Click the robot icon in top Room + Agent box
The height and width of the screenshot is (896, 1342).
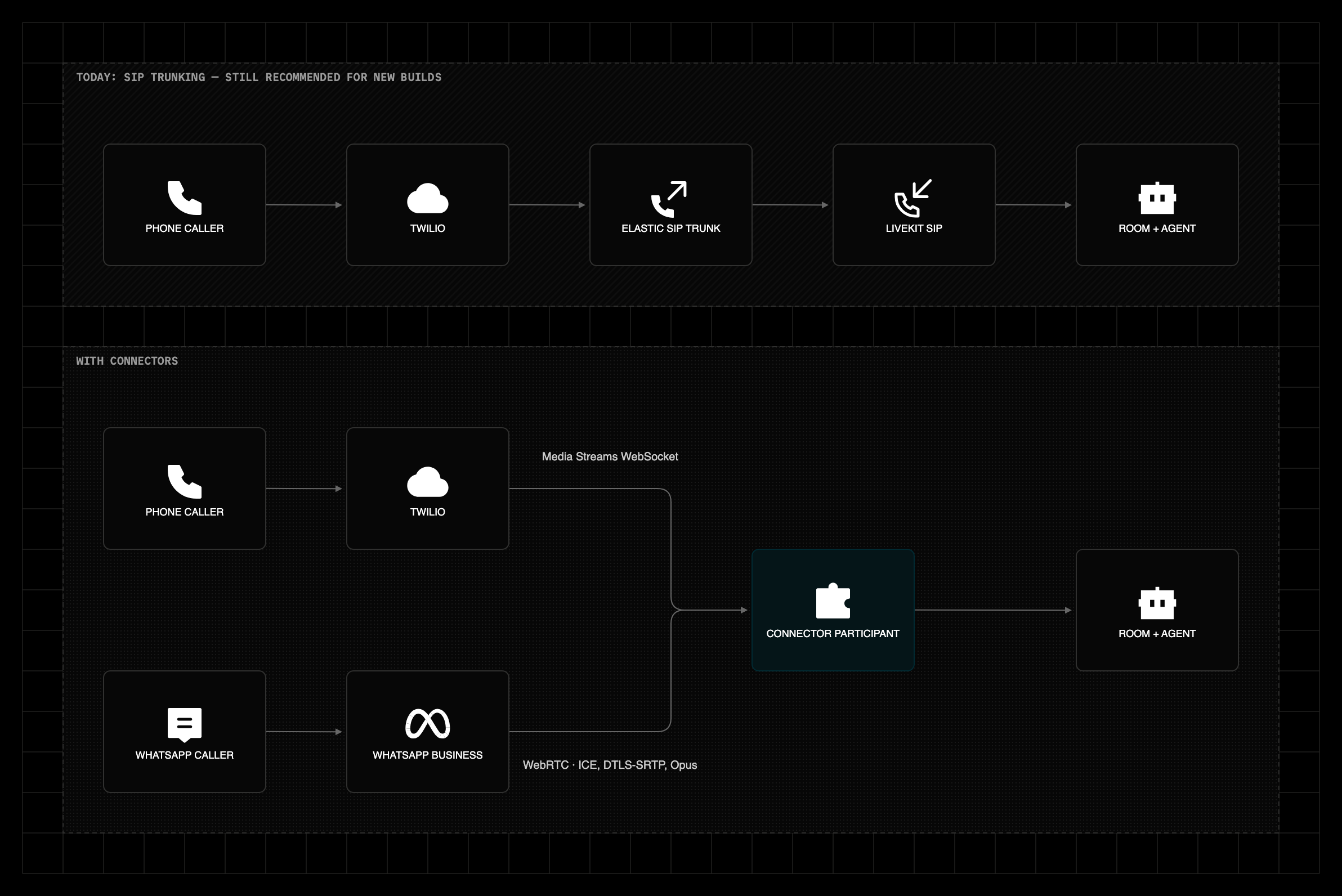(1157, 198)
